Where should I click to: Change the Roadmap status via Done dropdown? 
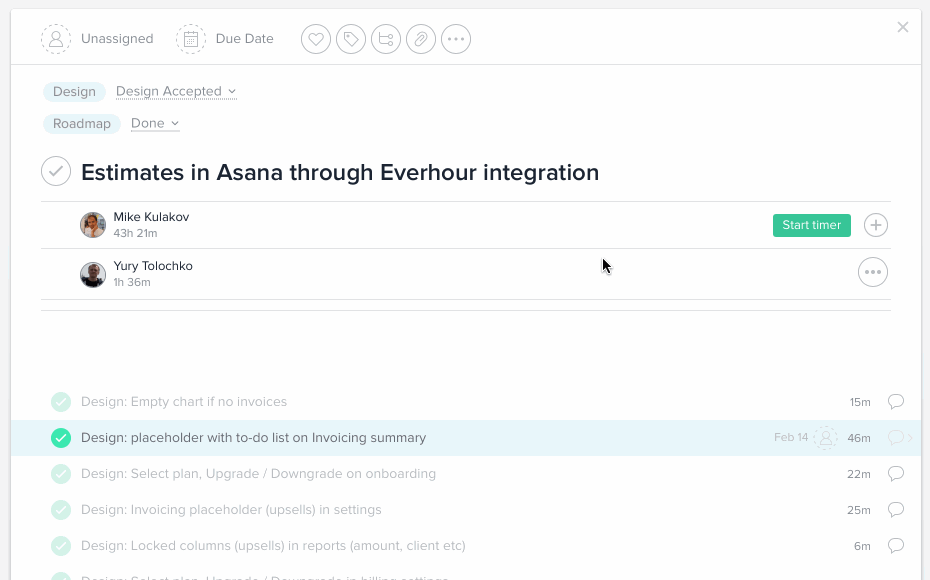[x=154, y=123]
